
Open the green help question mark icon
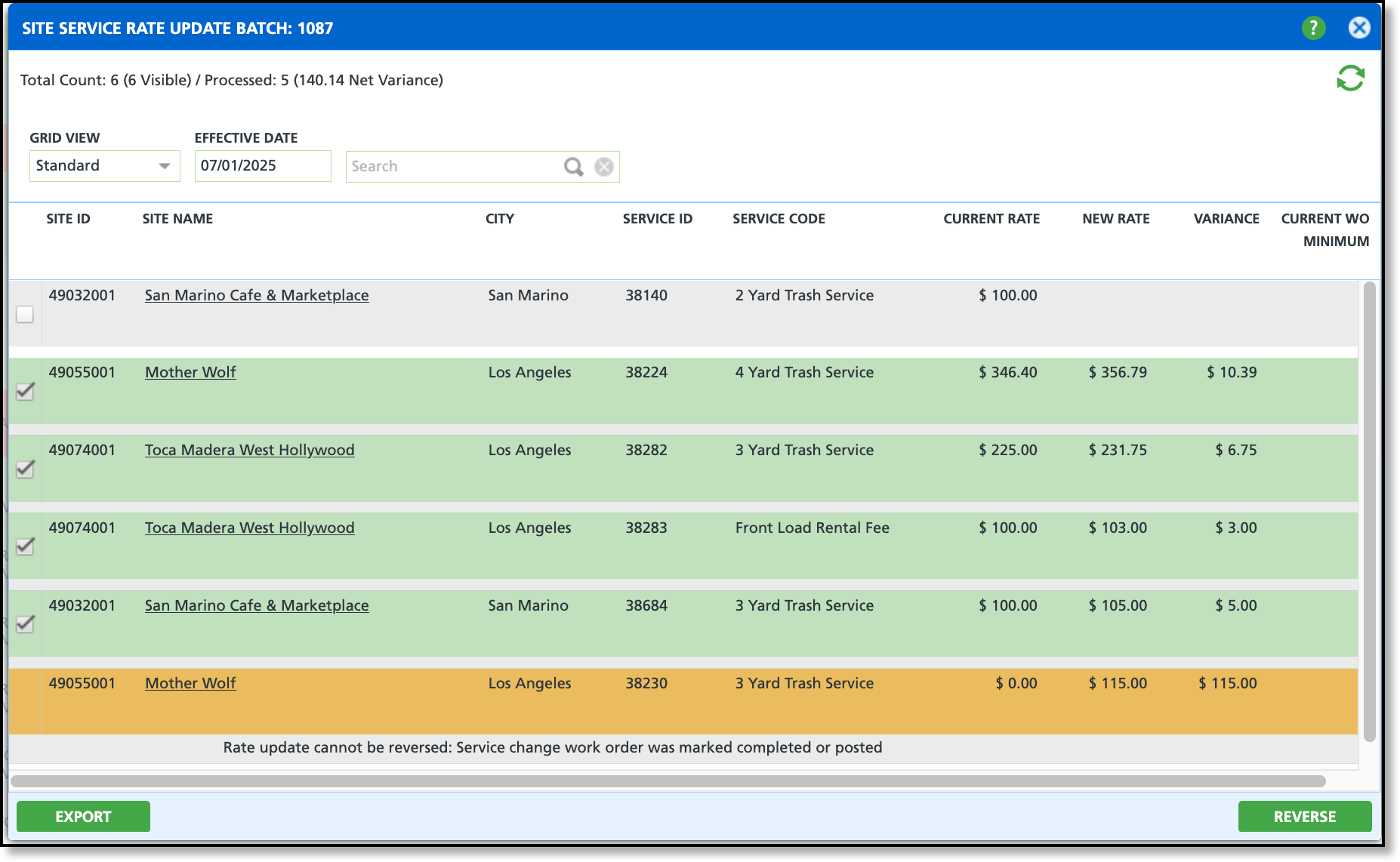(x=1313, y=28)
